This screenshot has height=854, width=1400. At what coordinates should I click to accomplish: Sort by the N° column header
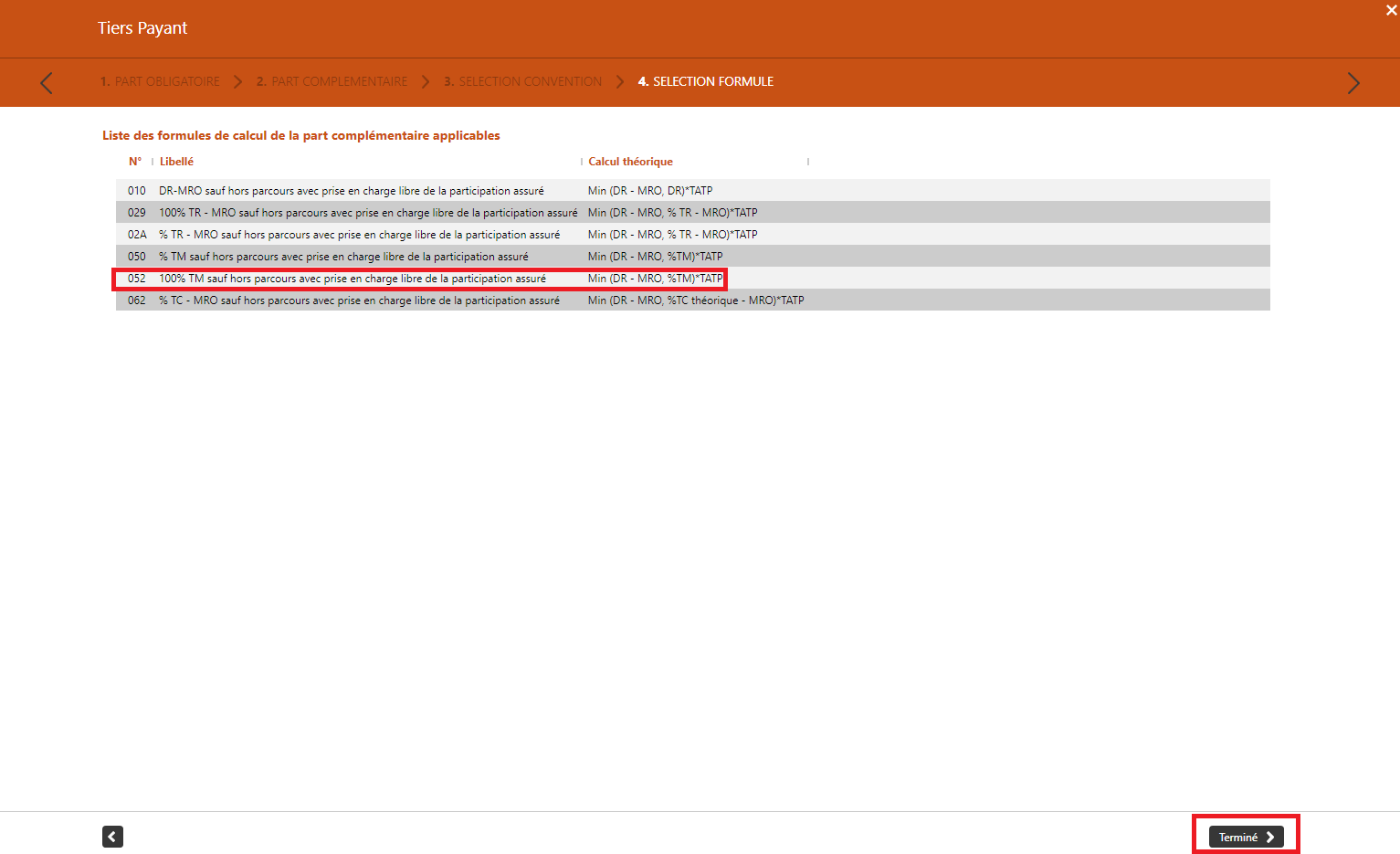tap(135, 162)
